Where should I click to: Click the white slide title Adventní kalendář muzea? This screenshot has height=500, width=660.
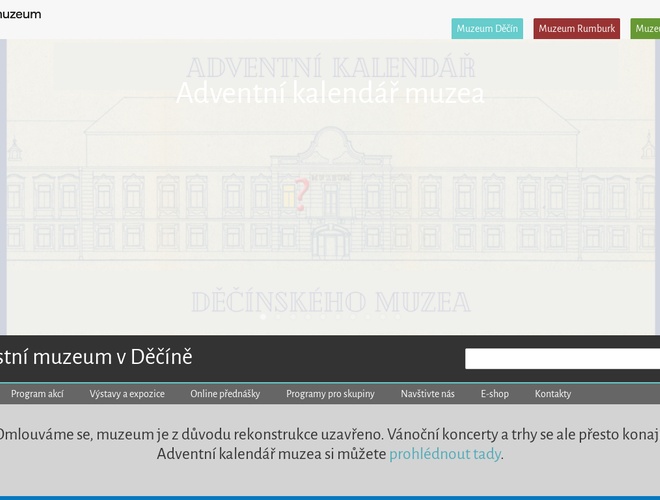(x=330, y=94)
